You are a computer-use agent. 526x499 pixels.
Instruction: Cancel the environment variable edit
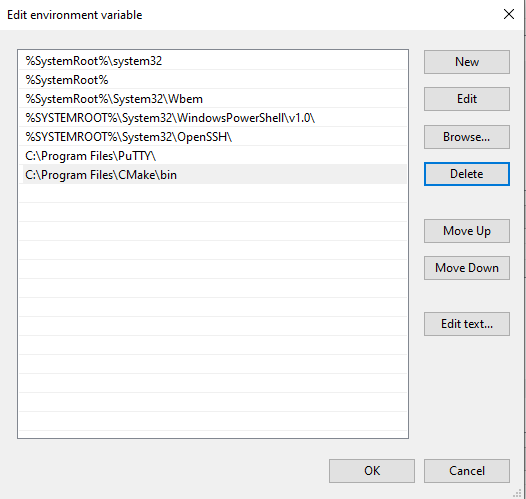pyautogui.click(x=467, y=471)
